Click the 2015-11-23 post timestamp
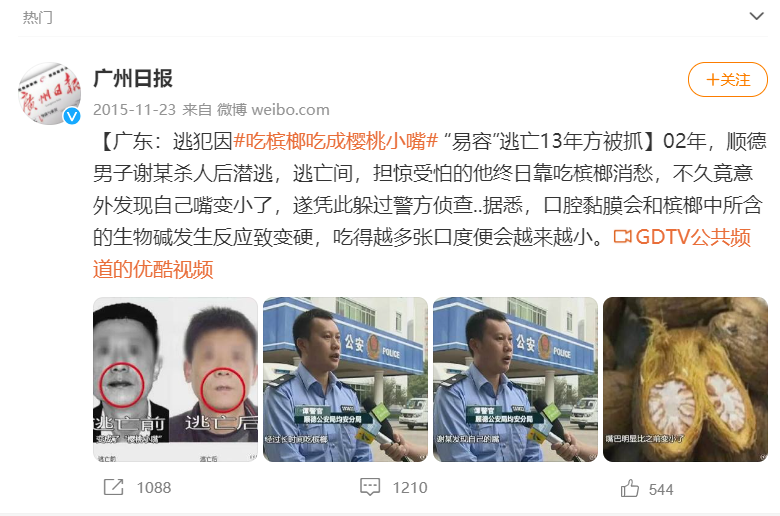Screen dimensions: 780x516 pyautogui.click(x=134, y=109)
